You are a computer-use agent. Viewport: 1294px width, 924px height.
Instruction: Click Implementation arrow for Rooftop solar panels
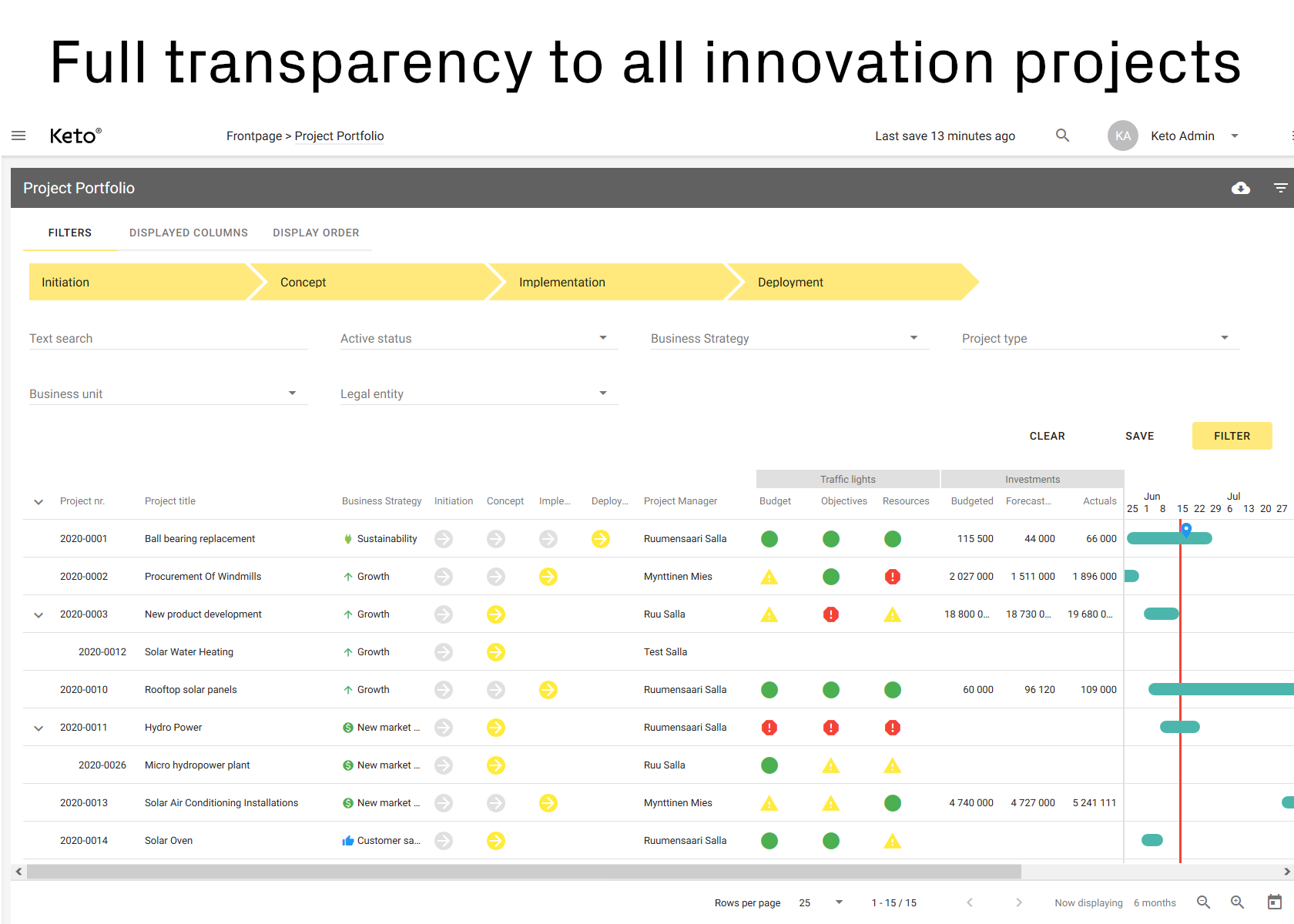pos(548,690)
